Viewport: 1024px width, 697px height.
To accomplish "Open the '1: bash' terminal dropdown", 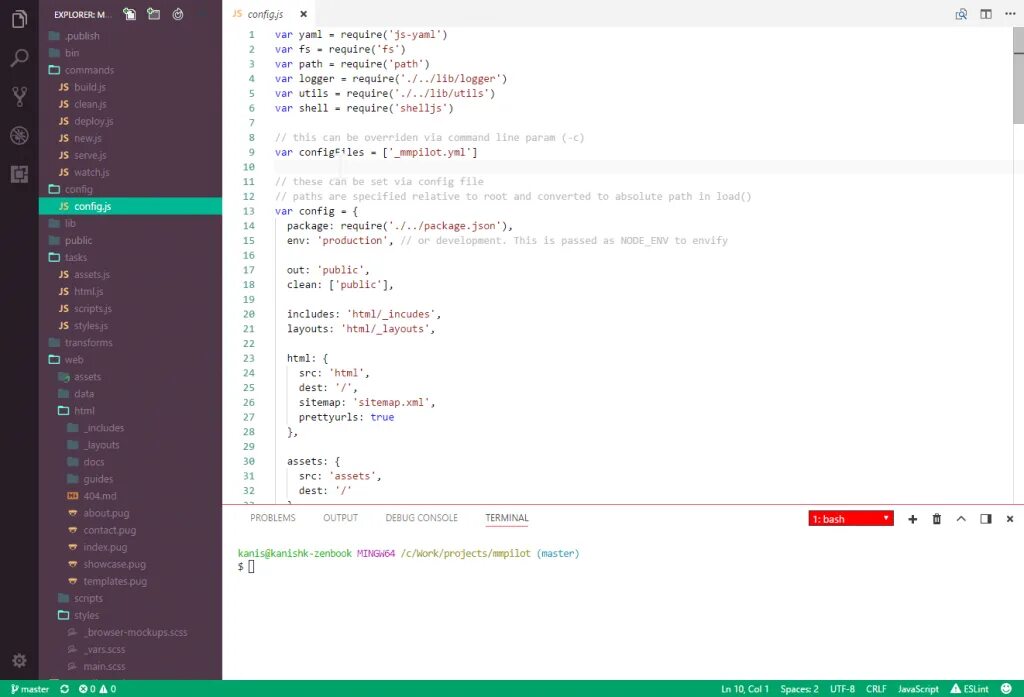I will (x=851, y=519).
